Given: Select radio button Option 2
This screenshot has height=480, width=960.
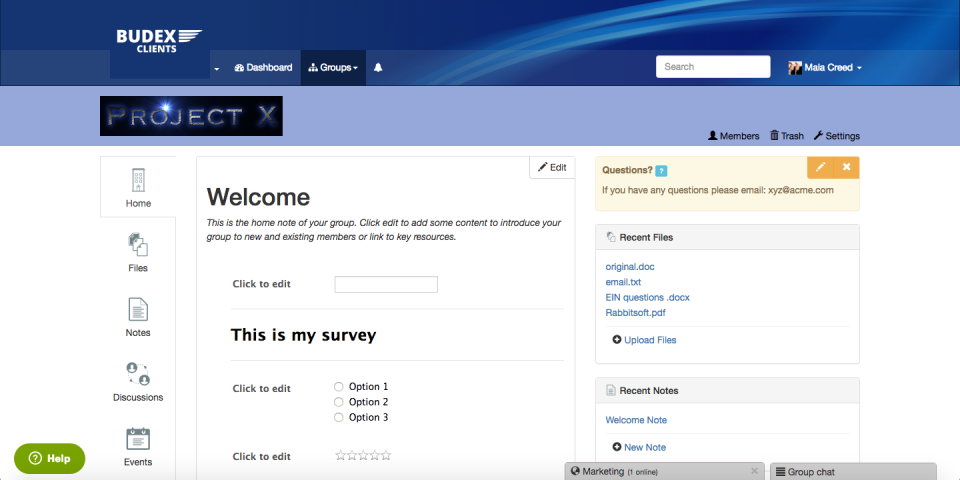Looking at the screenshot, I should point(339,402).
